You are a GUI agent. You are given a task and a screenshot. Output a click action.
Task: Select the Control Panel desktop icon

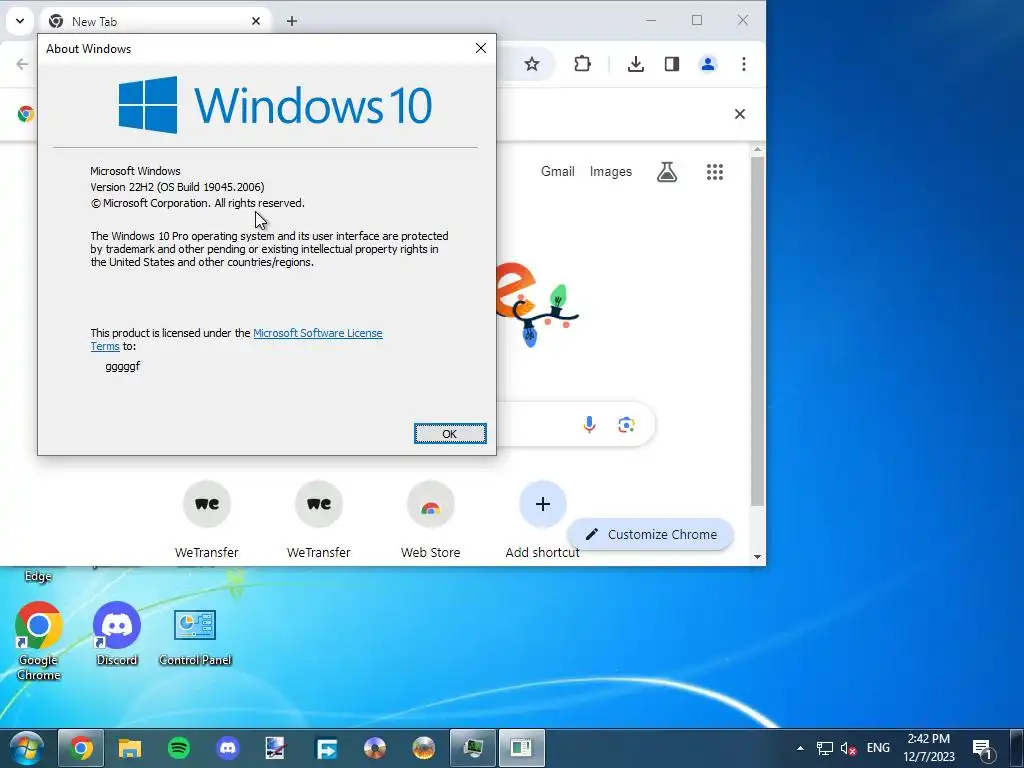(195, 637)
